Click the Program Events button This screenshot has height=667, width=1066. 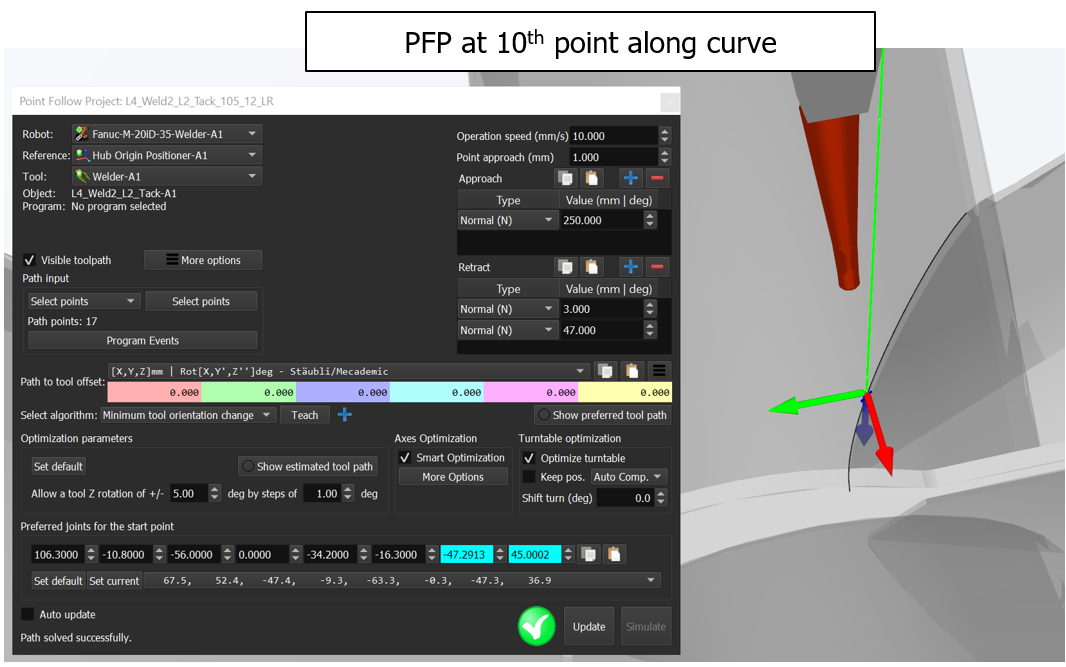pyautogui.click(x=143, y=341)
